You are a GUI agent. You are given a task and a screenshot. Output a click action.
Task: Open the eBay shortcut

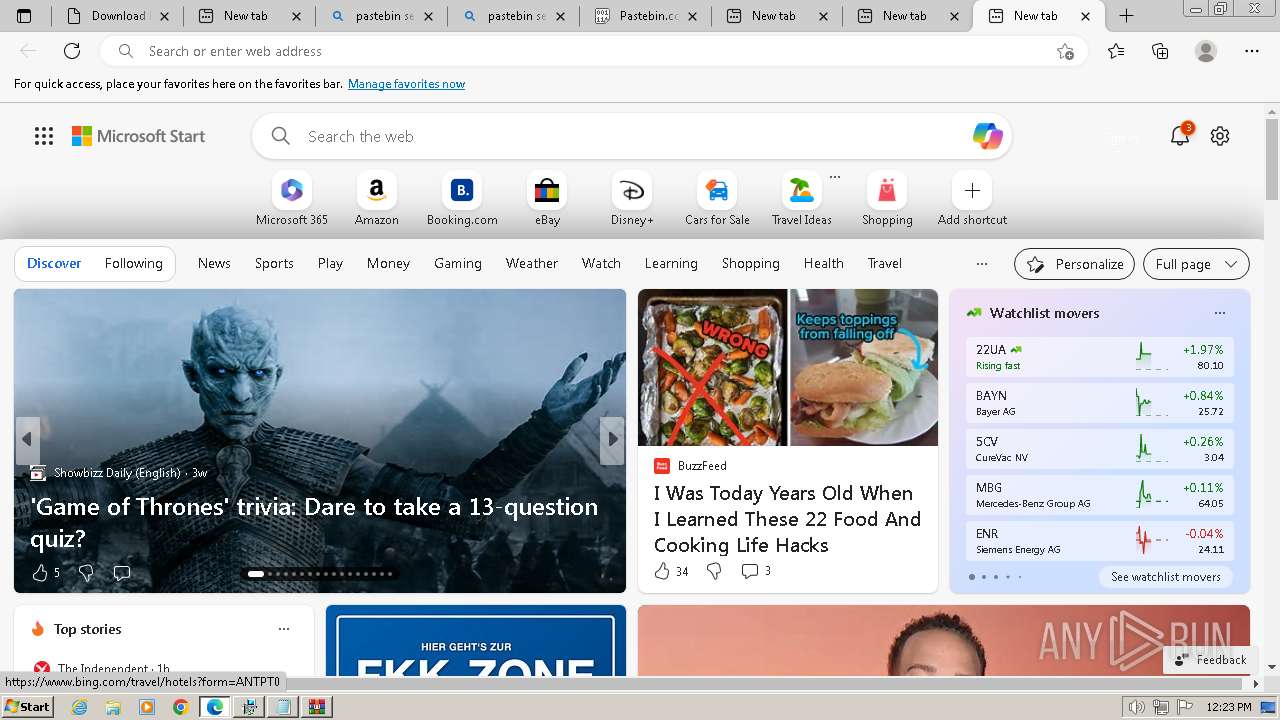pos(547,199)
